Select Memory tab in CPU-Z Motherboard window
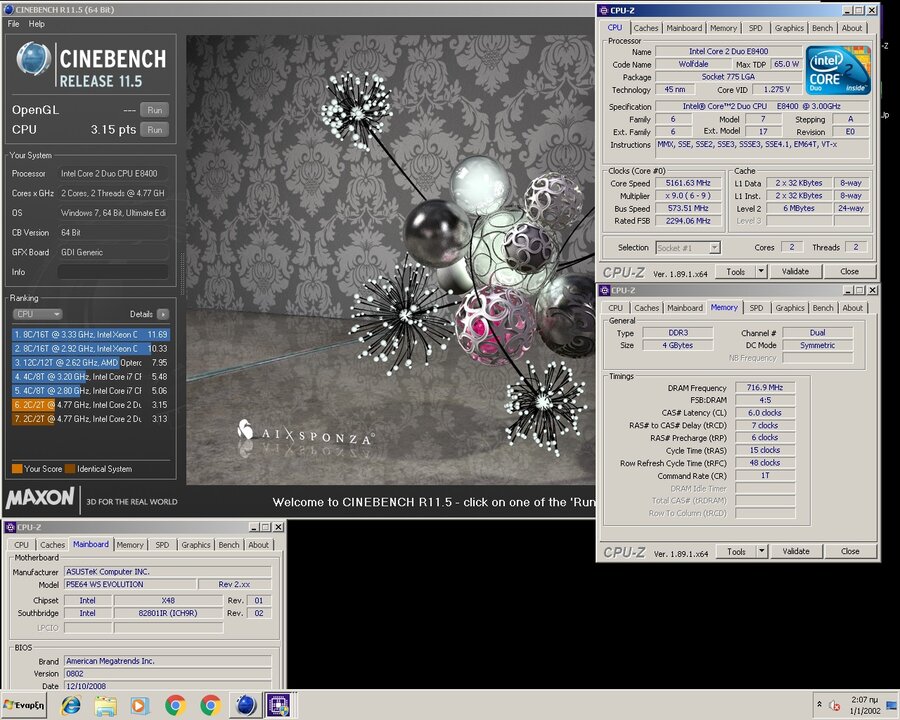Screen dimensions: 900x720 [x=130, y=545]
